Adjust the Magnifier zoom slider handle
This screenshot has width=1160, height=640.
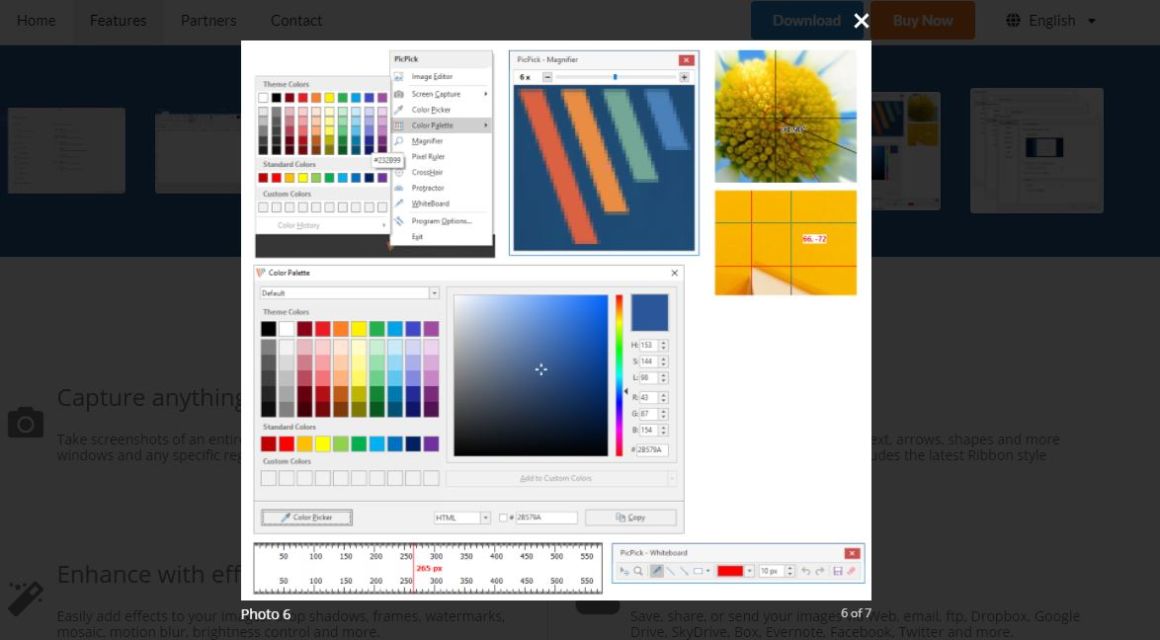click(x=615, y=77)
